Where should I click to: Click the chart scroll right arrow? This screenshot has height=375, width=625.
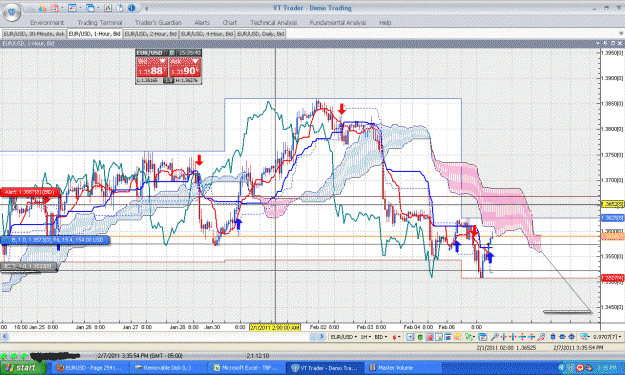(322, 337)
